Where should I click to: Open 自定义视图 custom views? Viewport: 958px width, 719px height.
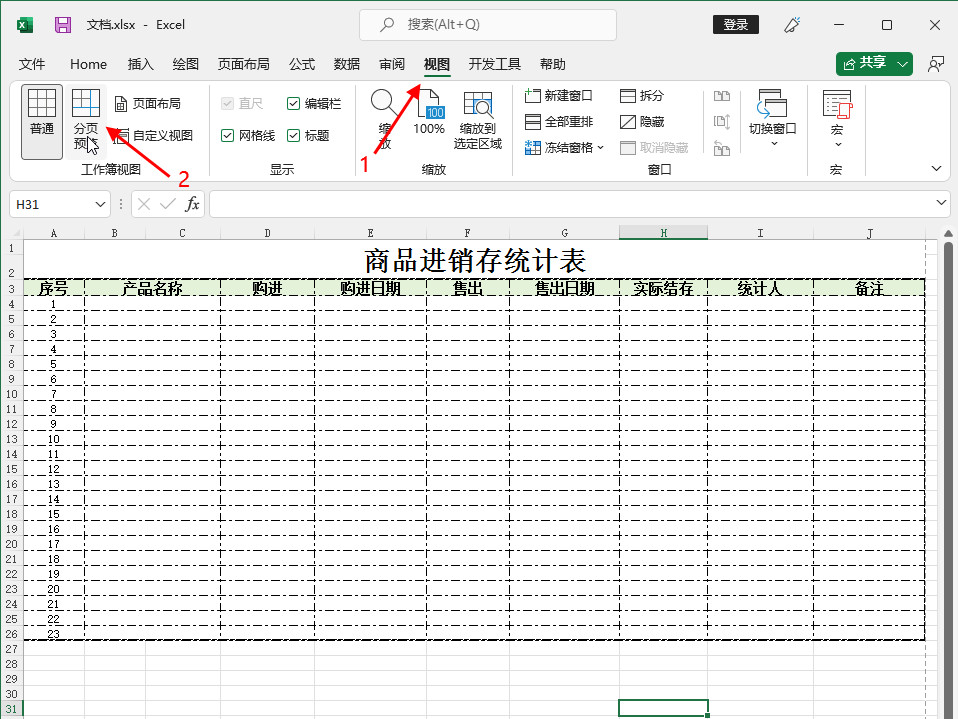153,136
